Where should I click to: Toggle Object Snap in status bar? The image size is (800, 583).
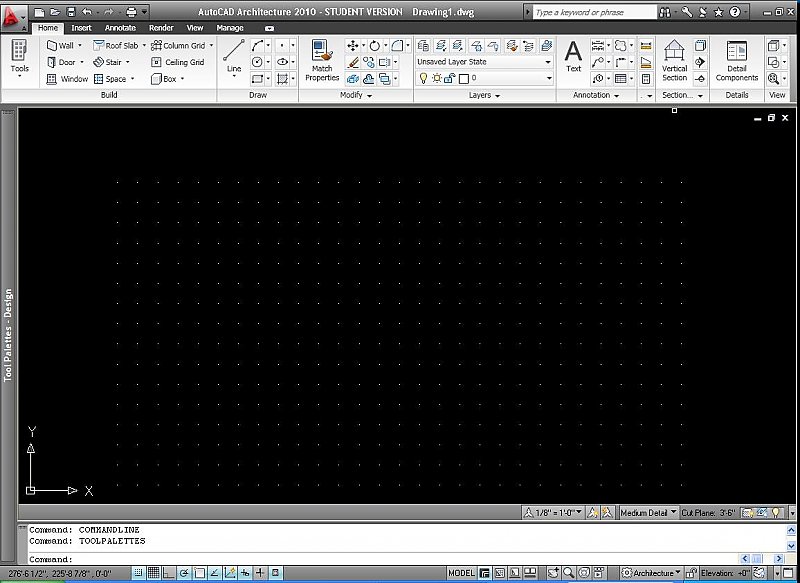(199, 572)
